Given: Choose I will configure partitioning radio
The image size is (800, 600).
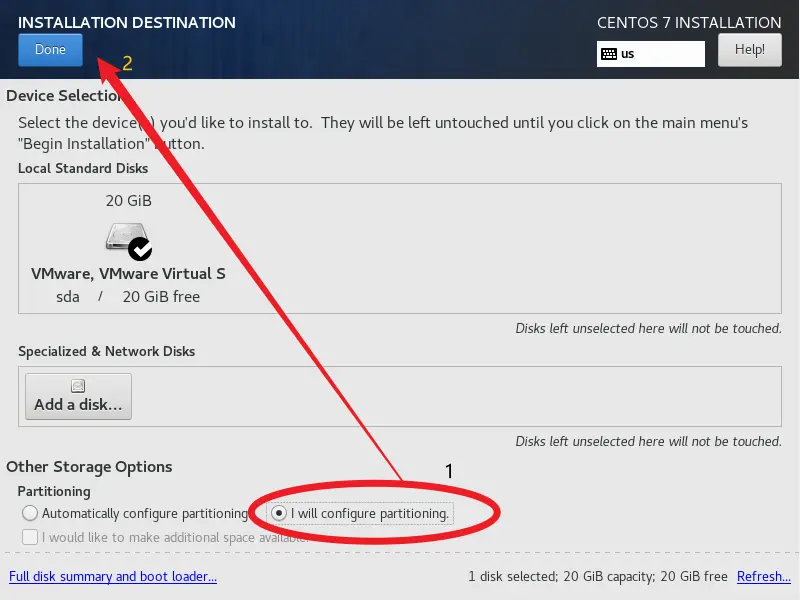Looking at the screenshot, I should tap(279, 513).
